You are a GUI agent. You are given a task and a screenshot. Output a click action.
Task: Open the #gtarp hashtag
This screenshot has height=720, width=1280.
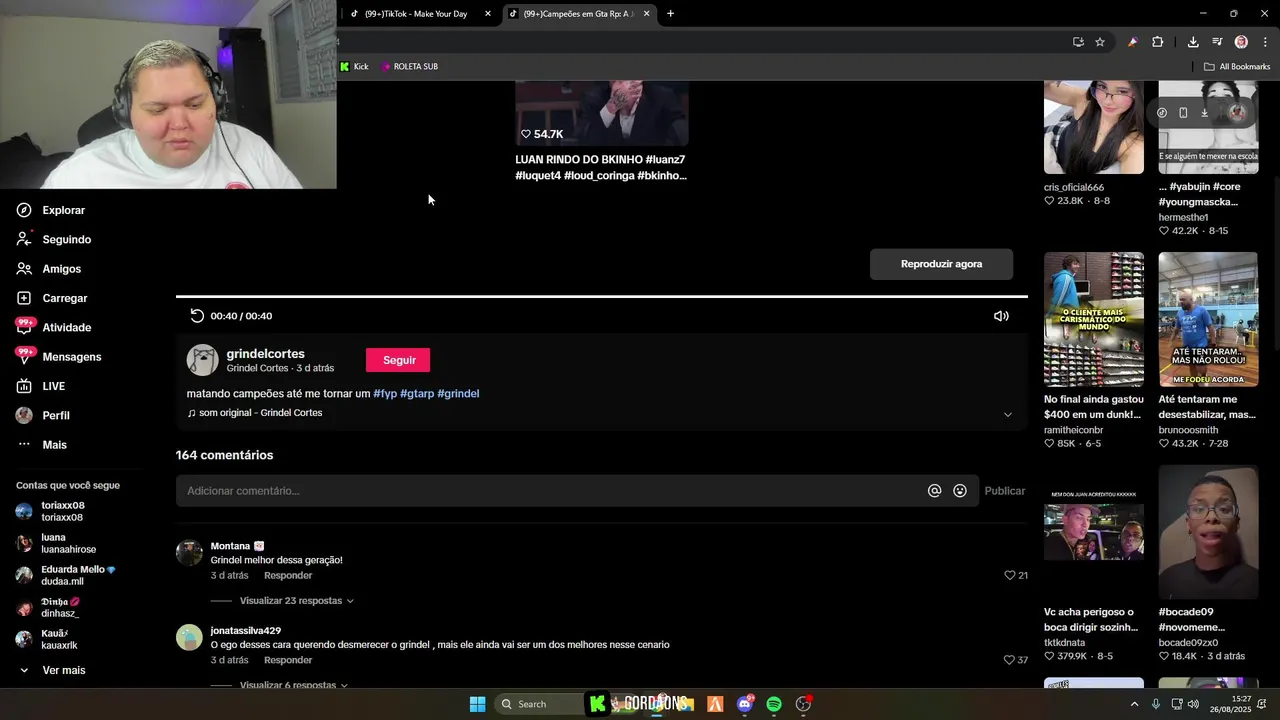pyautogui.click(x=417, y=394)
